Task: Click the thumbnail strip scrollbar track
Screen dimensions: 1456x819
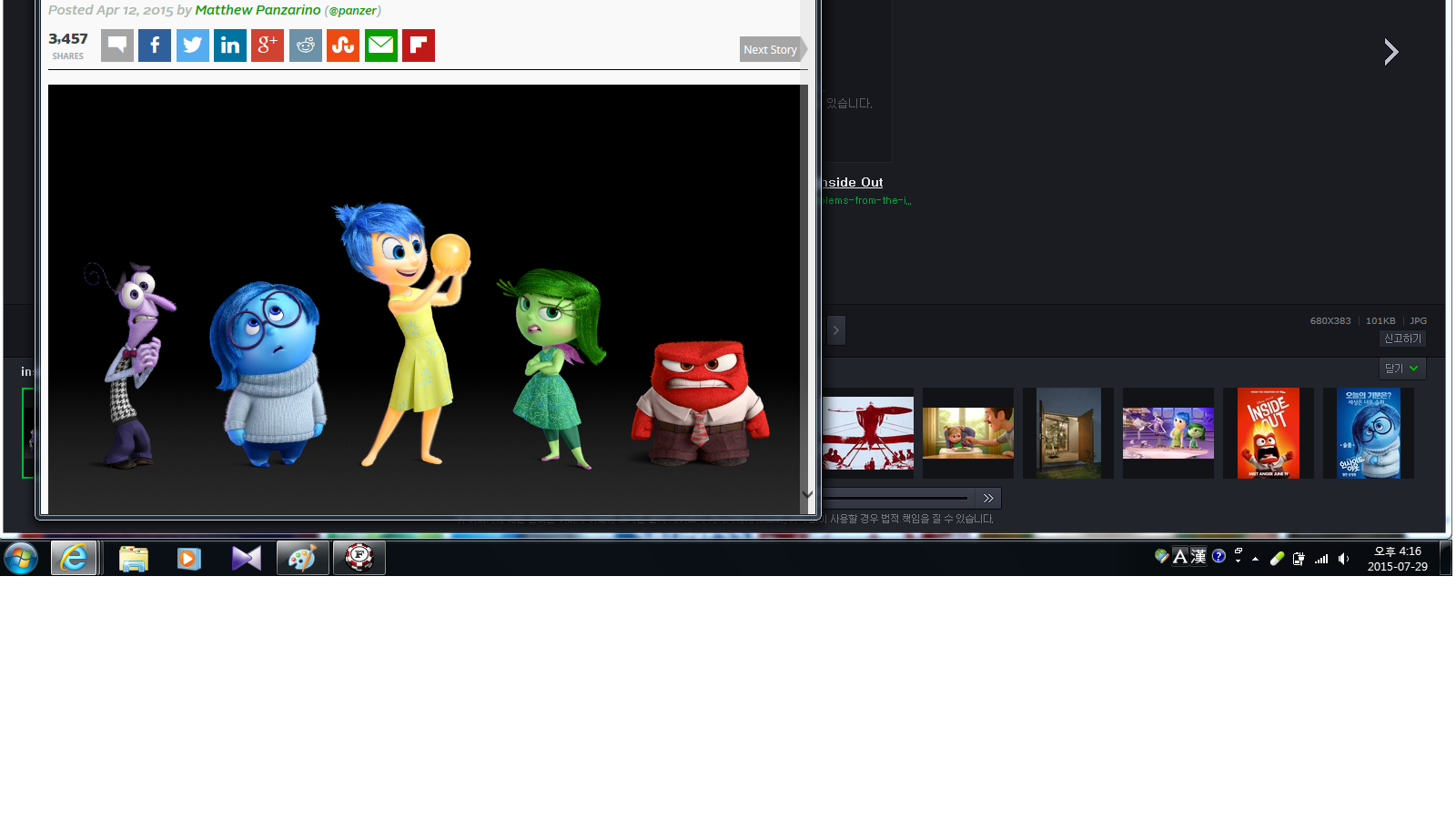Action: 896,498
